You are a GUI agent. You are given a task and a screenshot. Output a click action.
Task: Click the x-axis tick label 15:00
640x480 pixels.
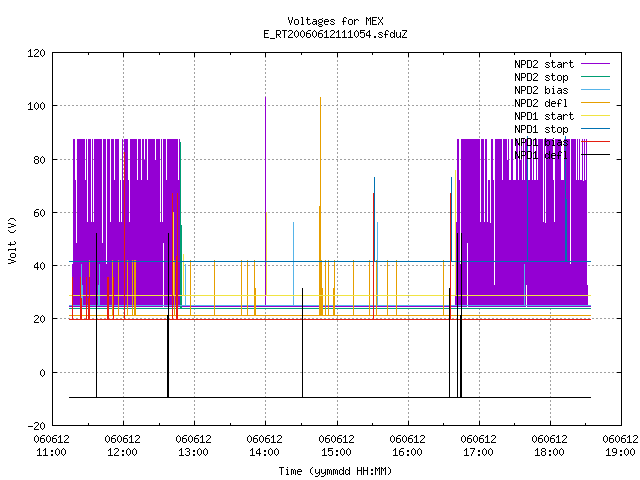coord(336,452)
